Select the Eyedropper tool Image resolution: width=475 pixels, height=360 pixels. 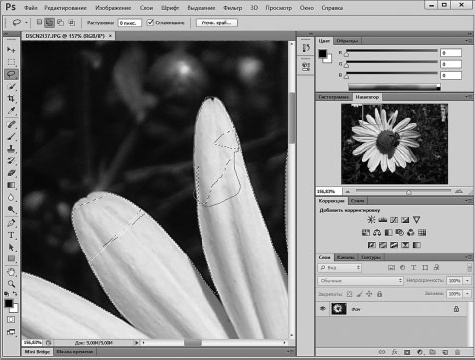tap(11, 111)
